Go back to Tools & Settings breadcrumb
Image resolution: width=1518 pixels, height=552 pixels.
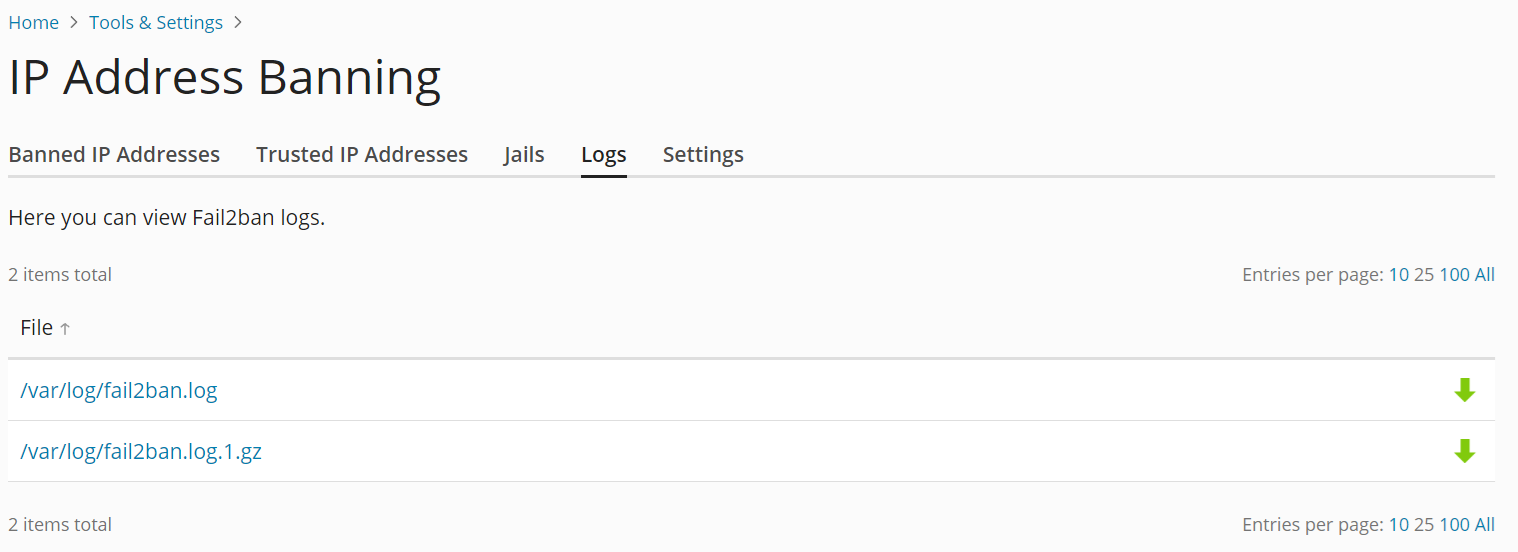156,22
